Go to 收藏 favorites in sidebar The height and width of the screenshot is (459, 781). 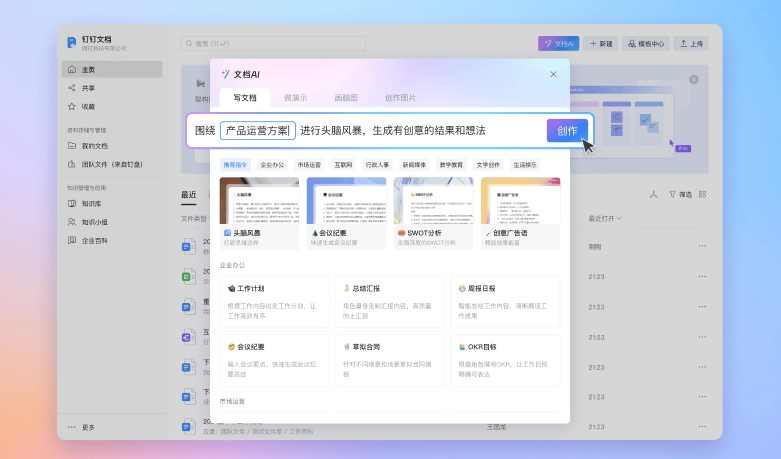tap(88, 106)
